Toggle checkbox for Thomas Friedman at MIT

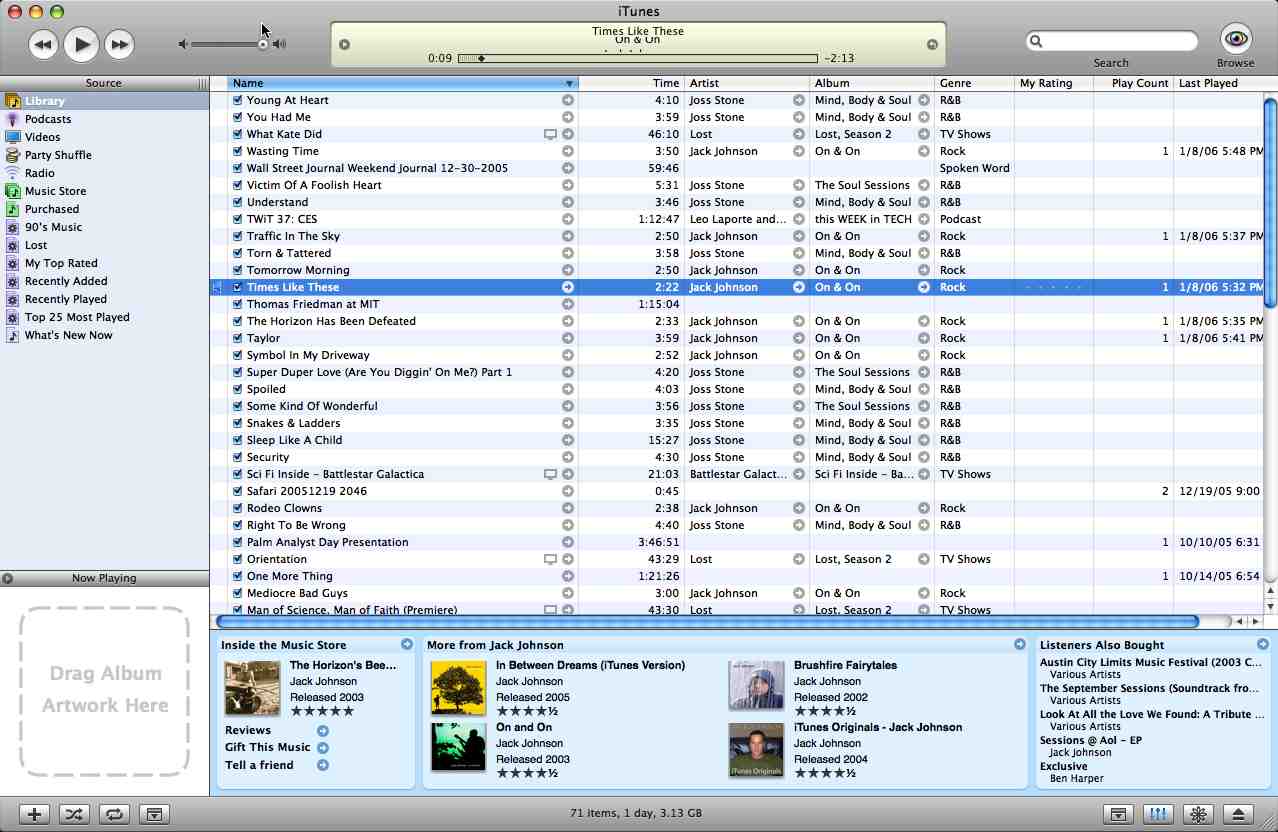pos(238,304)
